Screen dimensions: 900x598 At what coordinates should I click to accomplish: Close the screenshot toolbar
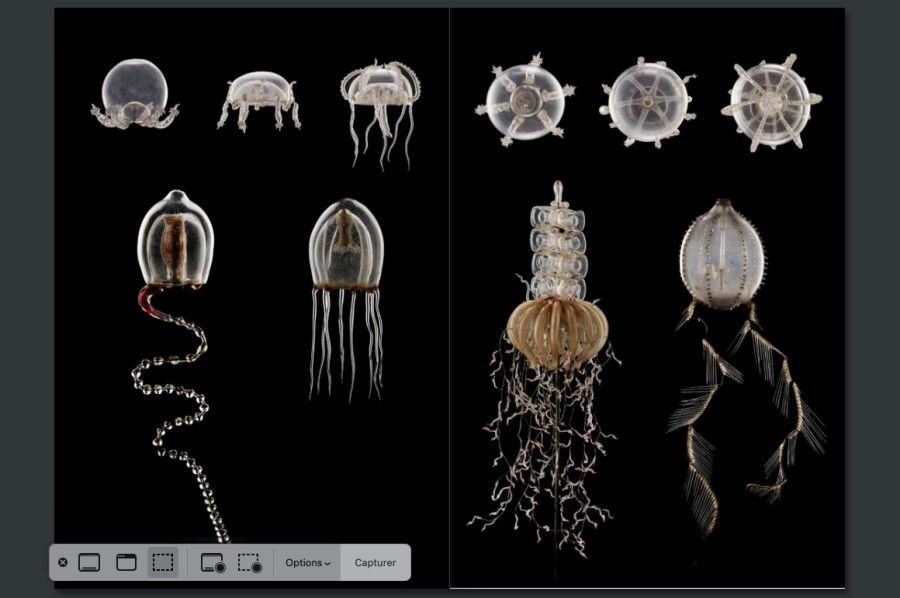(x=63, y=562)
